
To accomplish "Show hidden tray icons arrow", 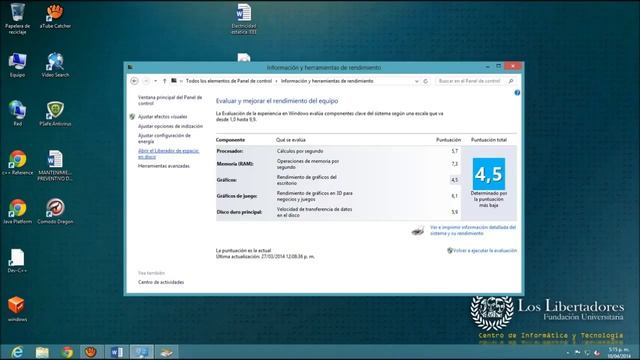I will (x=567, y=353).
